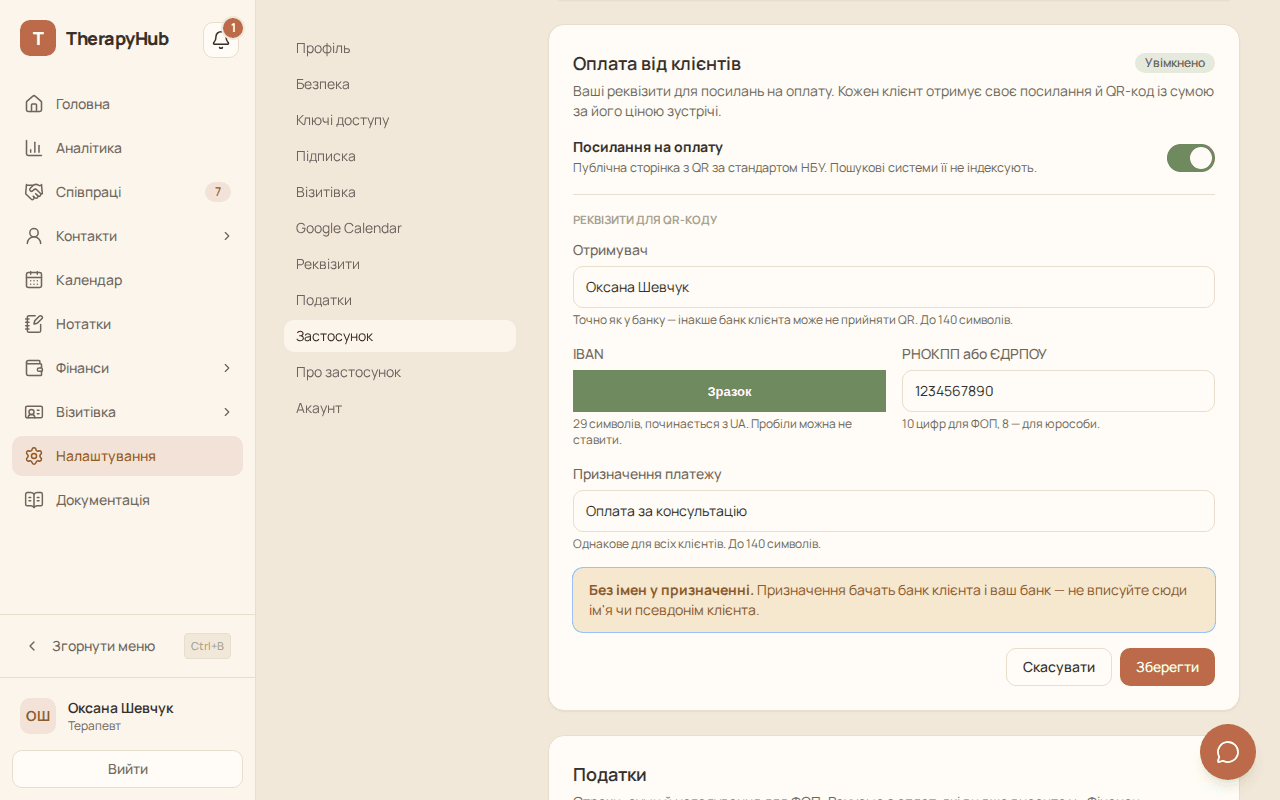The width and height of the screenshot is (1280, 800).
Task: Click the Головна home icon
Action: tap(34, 104)
